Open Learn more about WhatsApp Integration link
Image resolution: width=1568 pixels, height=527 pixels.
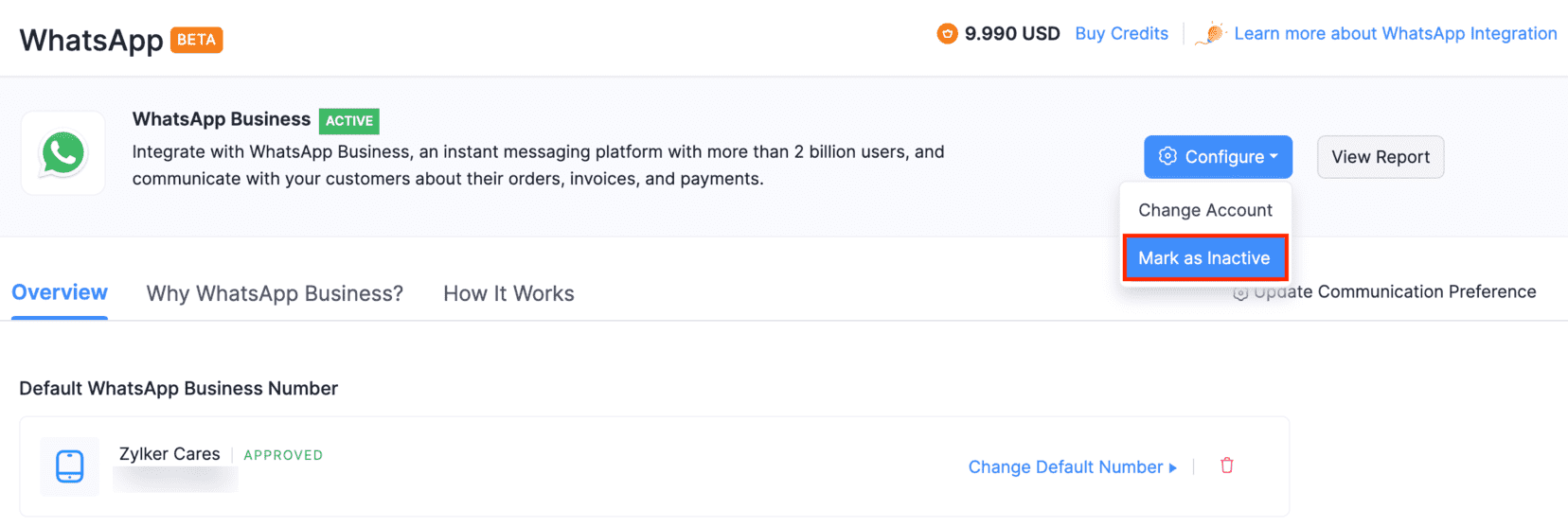1395,34
